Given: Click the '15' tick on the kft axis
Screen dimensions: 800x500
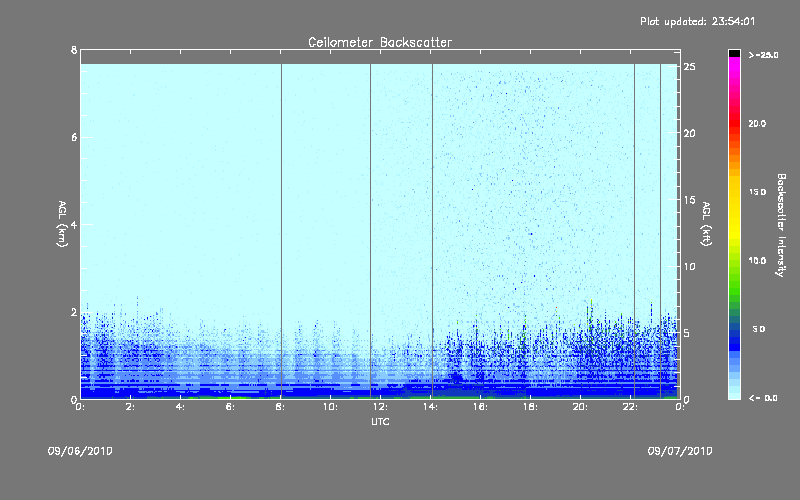Looking at the screenshot, I should [x=689, y=200].
